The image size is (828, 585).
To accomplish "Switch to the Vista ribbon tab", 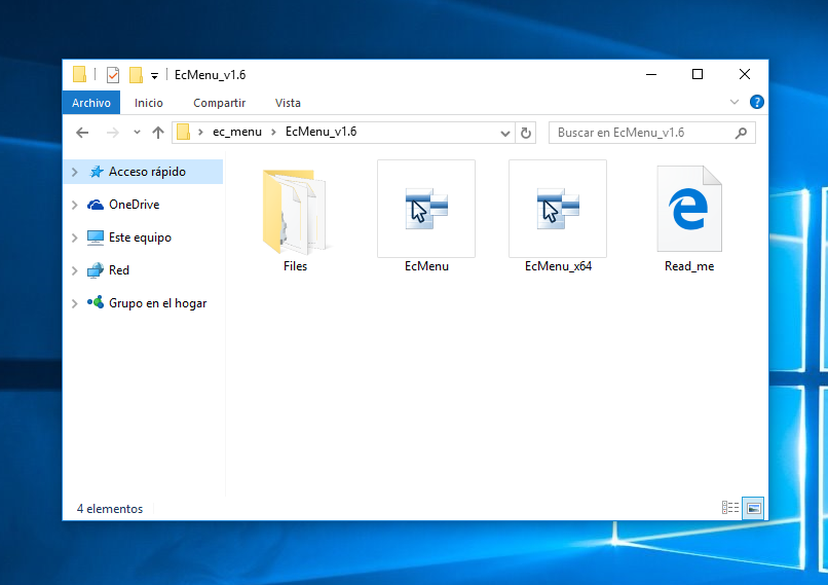I will (x=287, y=103).
